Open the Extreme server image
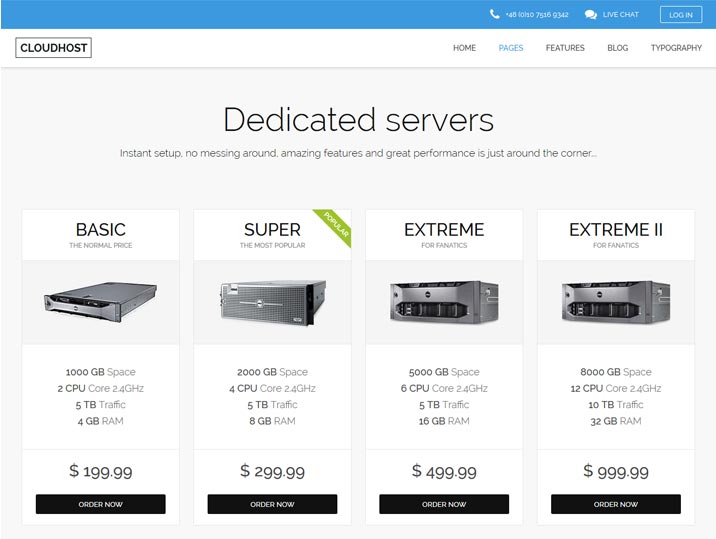Screen dimensions: 716x539 (x=444, y=300)
